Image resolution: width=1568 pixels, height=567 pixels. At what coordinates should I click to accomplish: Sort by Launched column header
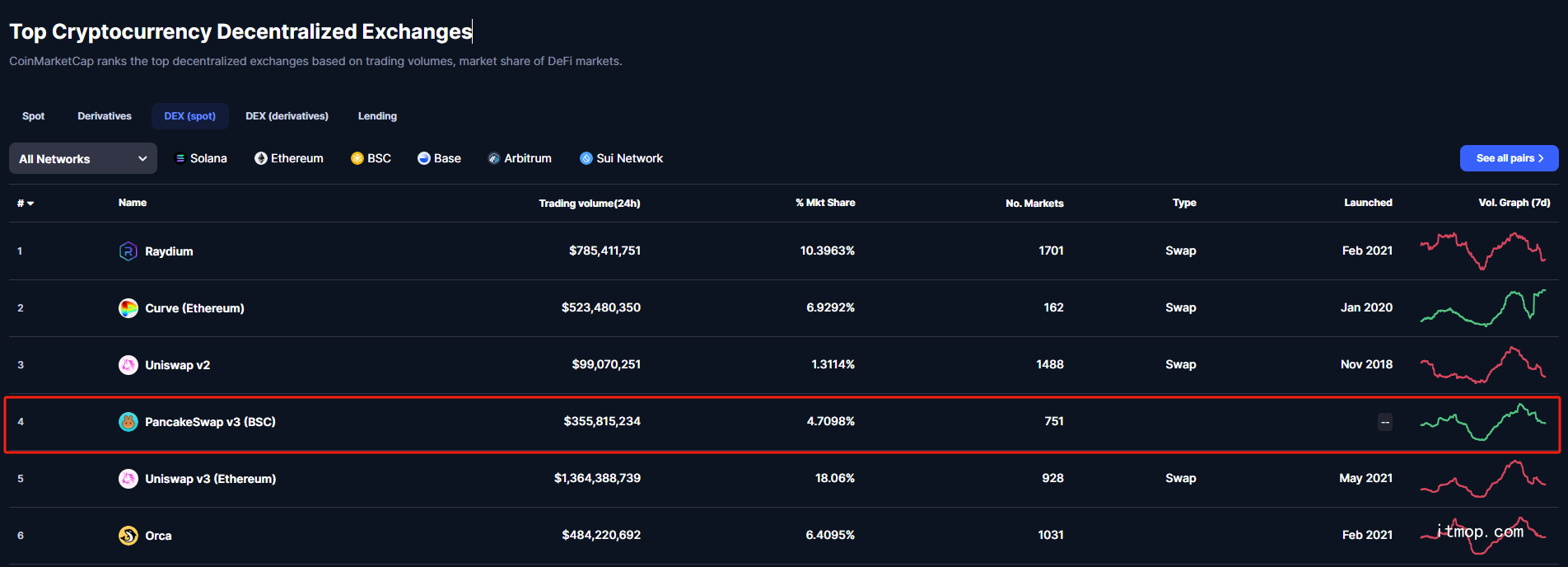point(1368,203)
